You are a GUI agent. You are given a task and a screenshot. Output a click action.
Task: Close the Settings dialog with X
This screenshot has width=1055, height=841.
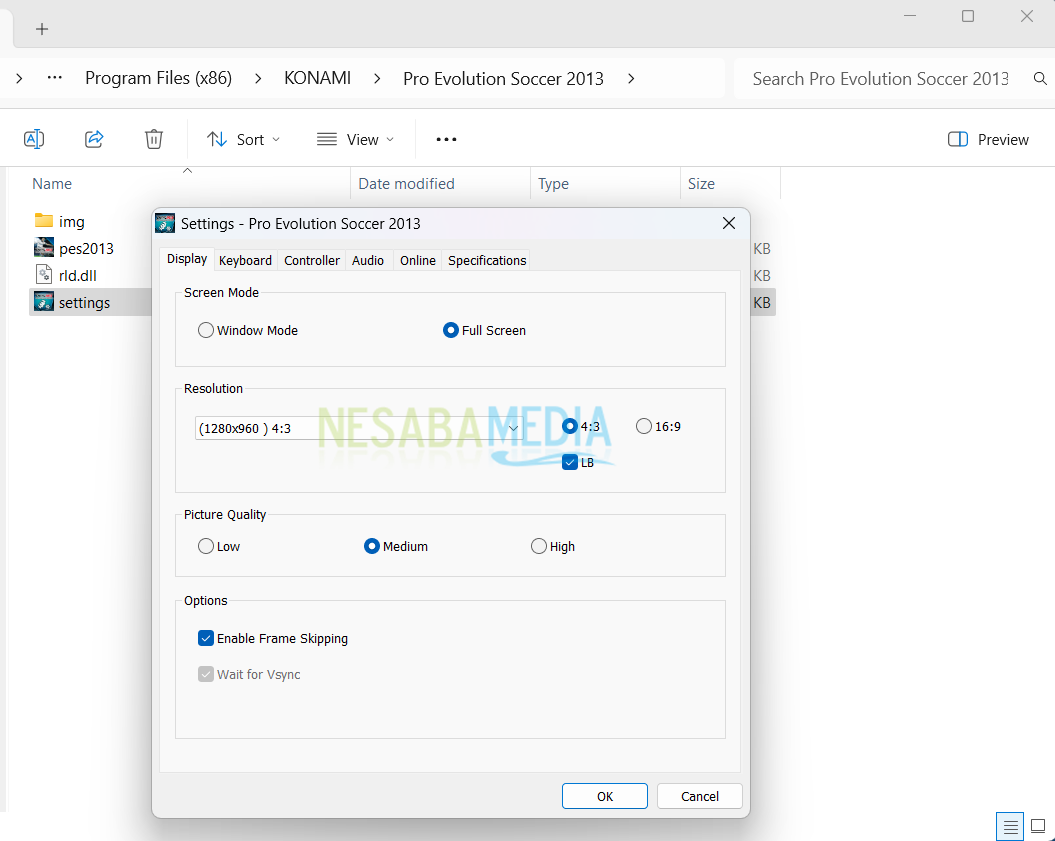click(729, 223)
